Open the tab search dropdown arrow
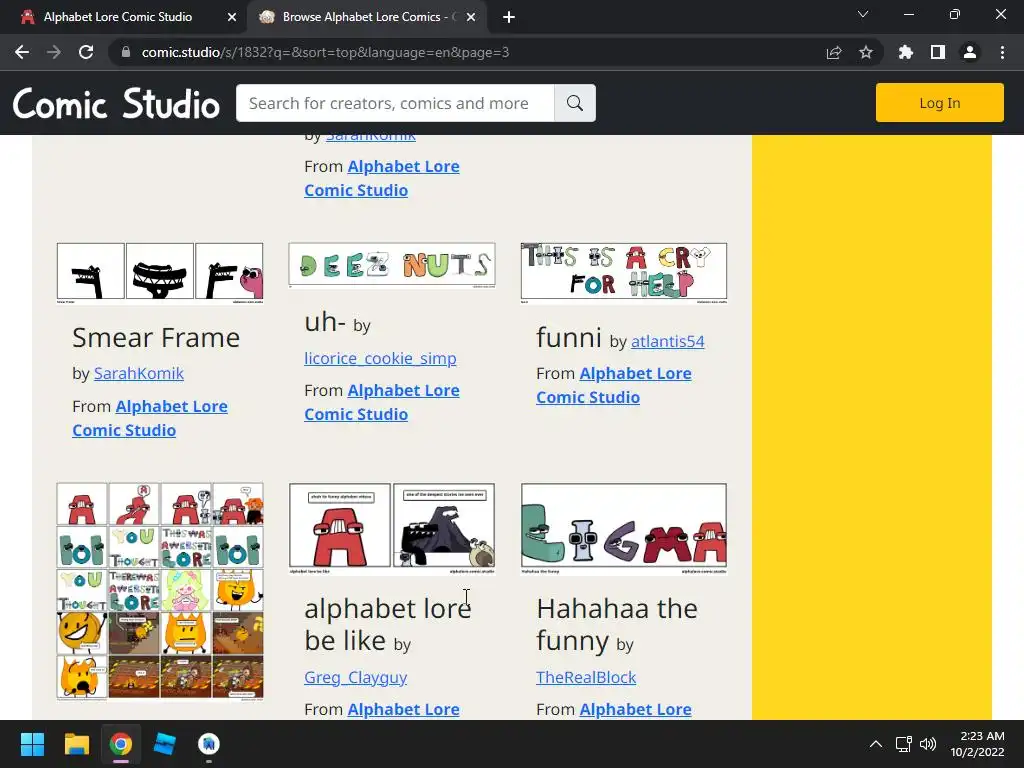This screenshot has width=1024, height=768. coord(863,14)
